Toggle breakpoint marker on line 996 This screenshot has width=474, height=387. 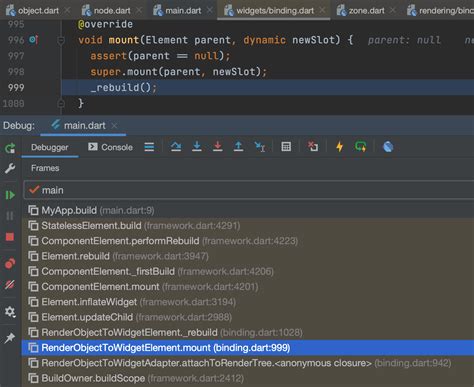click(33, 40)
